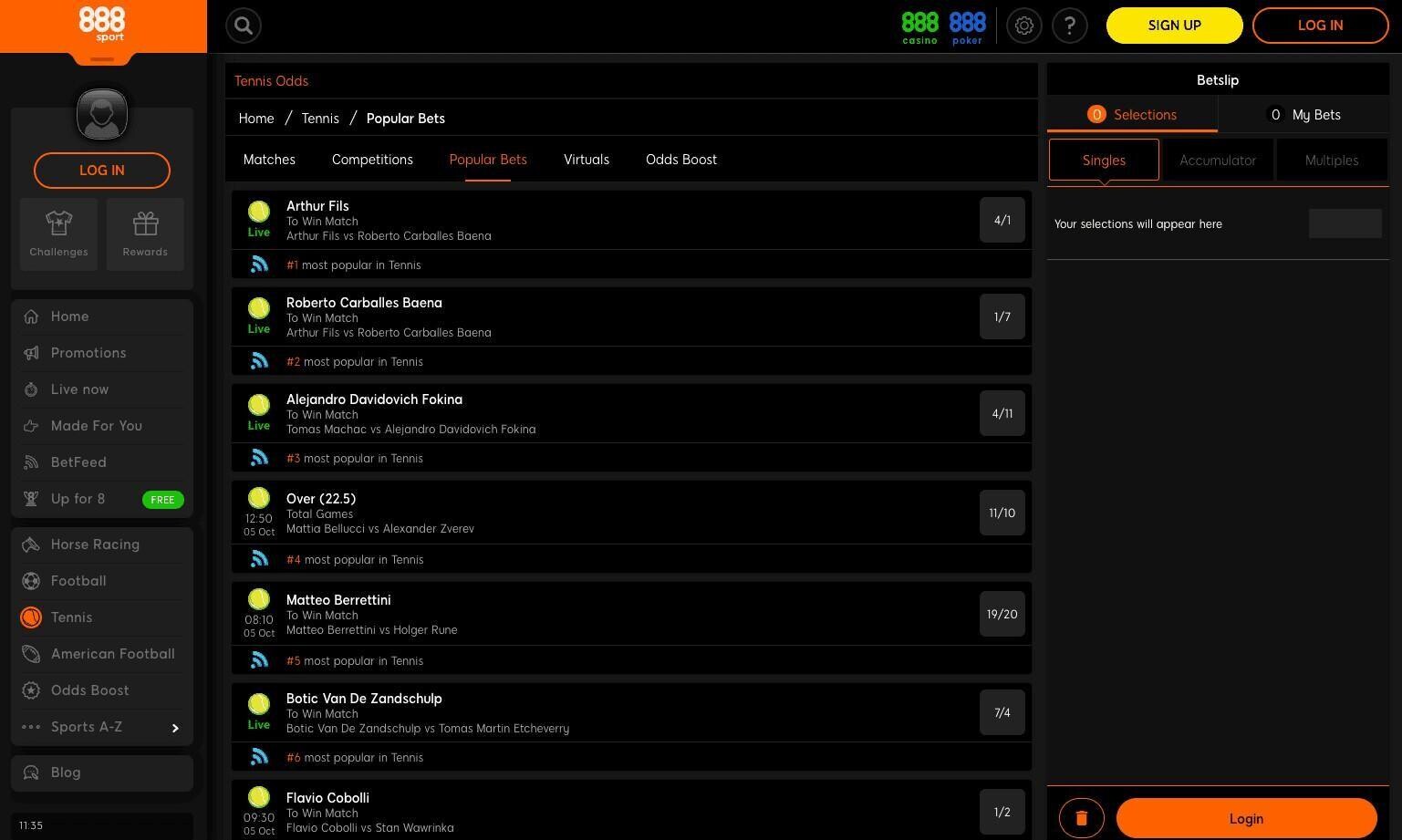Screen dimensions: 1402x840
Task: Click the yellow SIGN UP button
Action: pyautogui.click(x=1175, y=26)
